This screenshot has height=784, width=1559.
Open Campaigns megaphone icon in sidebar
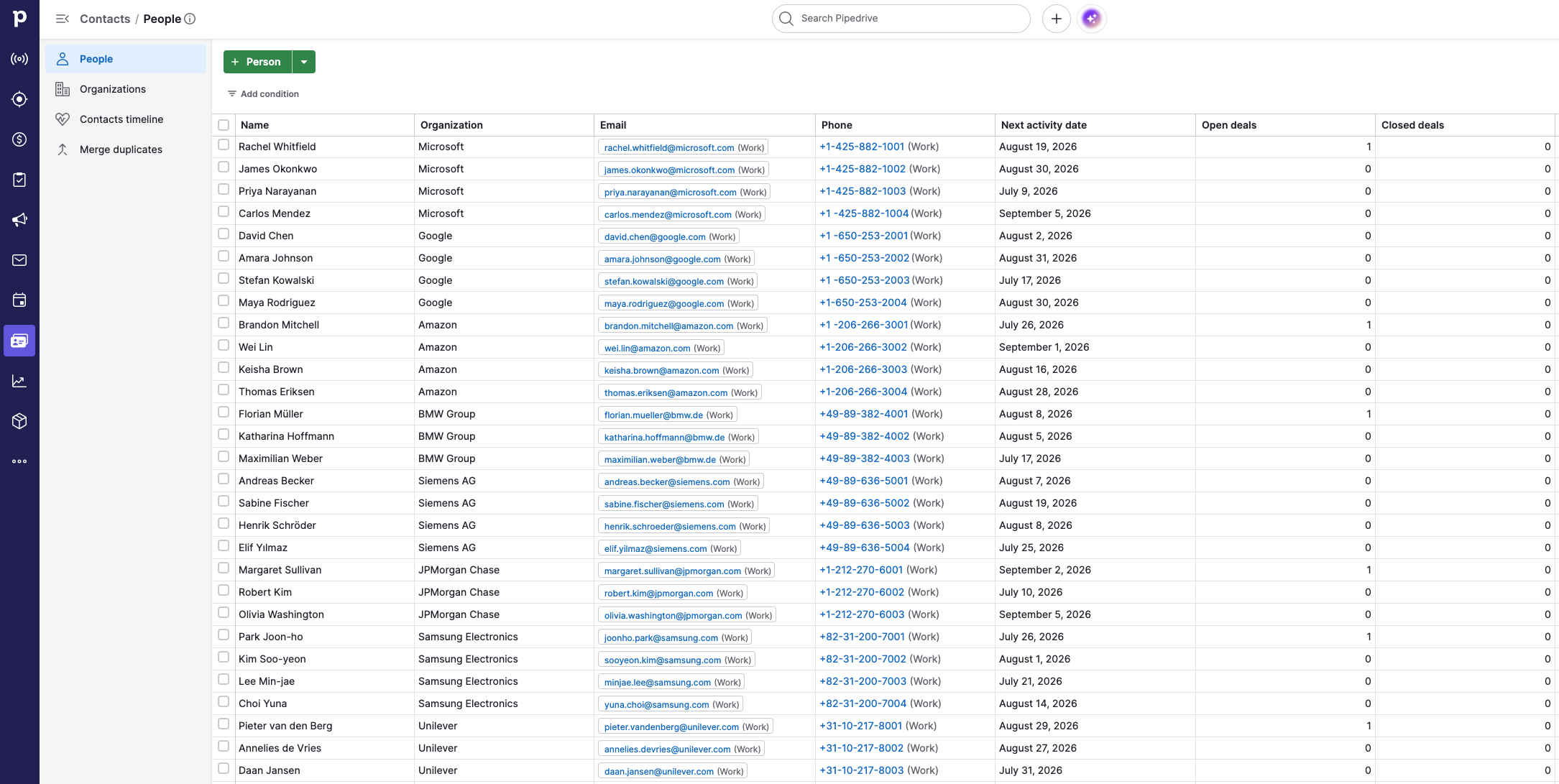pyautogui.click(x=19, y=220)
